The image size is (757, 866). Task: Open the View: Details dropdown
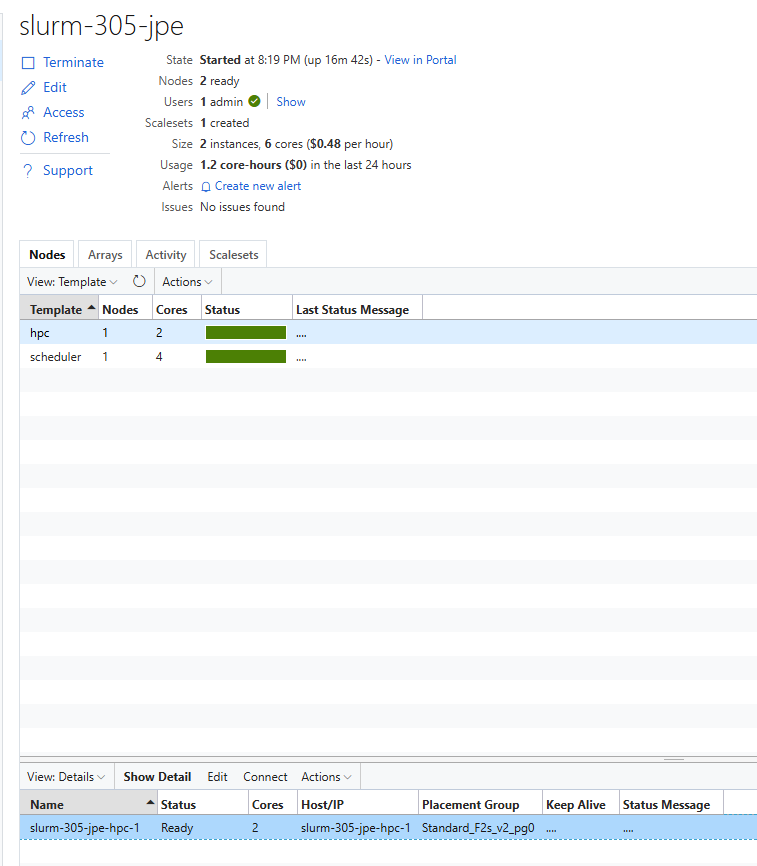coord(66,777)
